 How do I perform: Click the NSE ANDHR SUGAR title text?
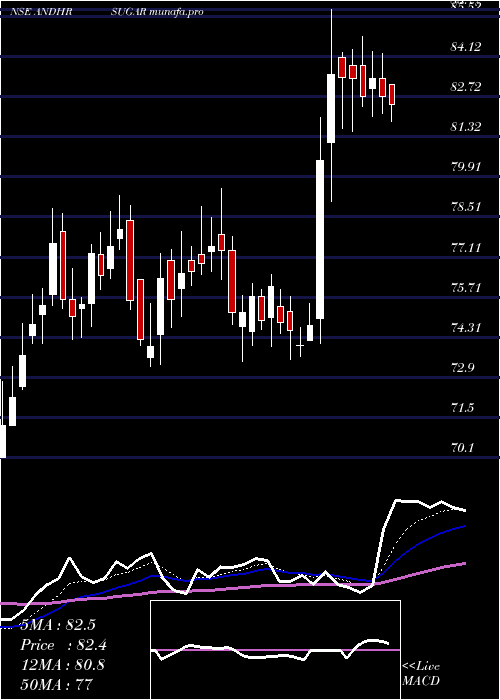78,12
